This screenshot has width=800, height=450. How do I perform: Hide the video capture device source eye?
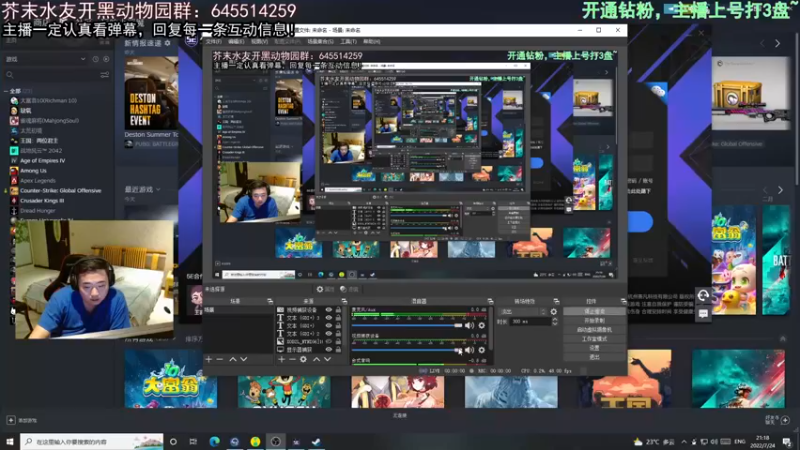point(329,310)
